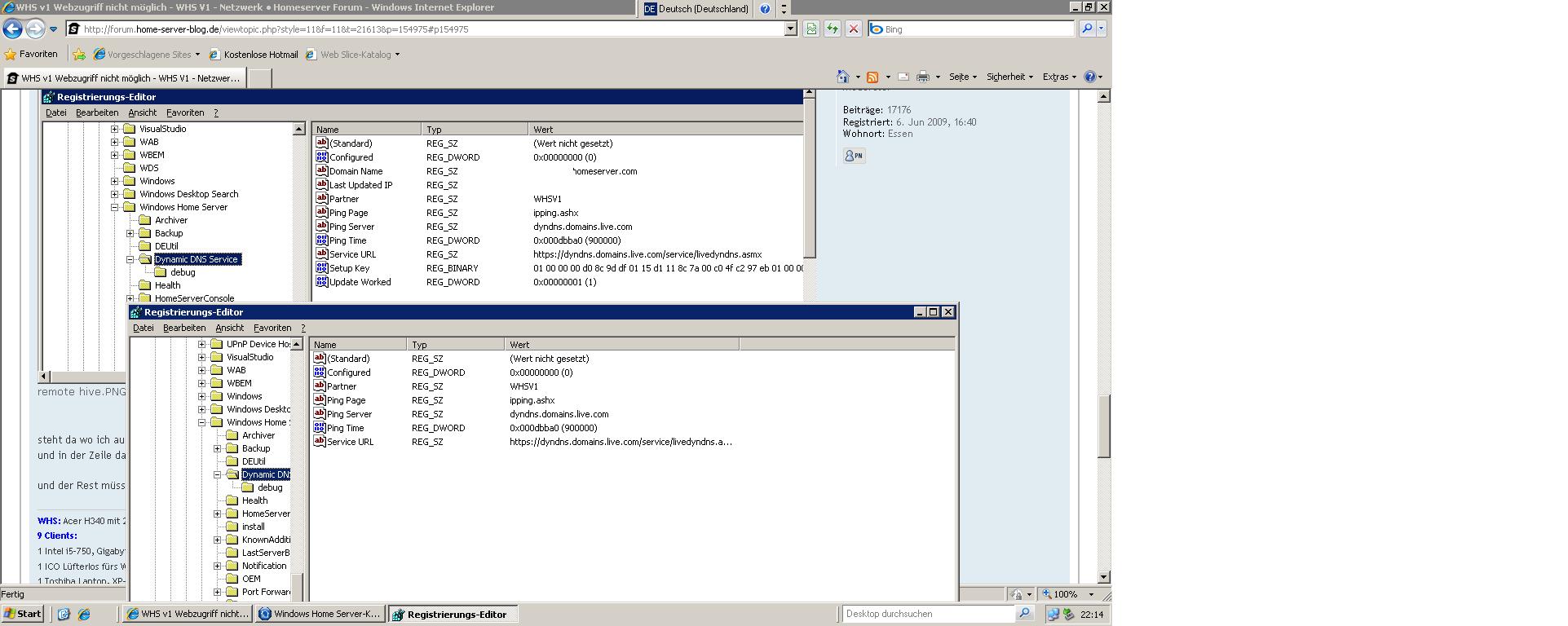Expand the WBEM node in upper registry tree
Viewport: 1568px width, 626px height.
115,155
